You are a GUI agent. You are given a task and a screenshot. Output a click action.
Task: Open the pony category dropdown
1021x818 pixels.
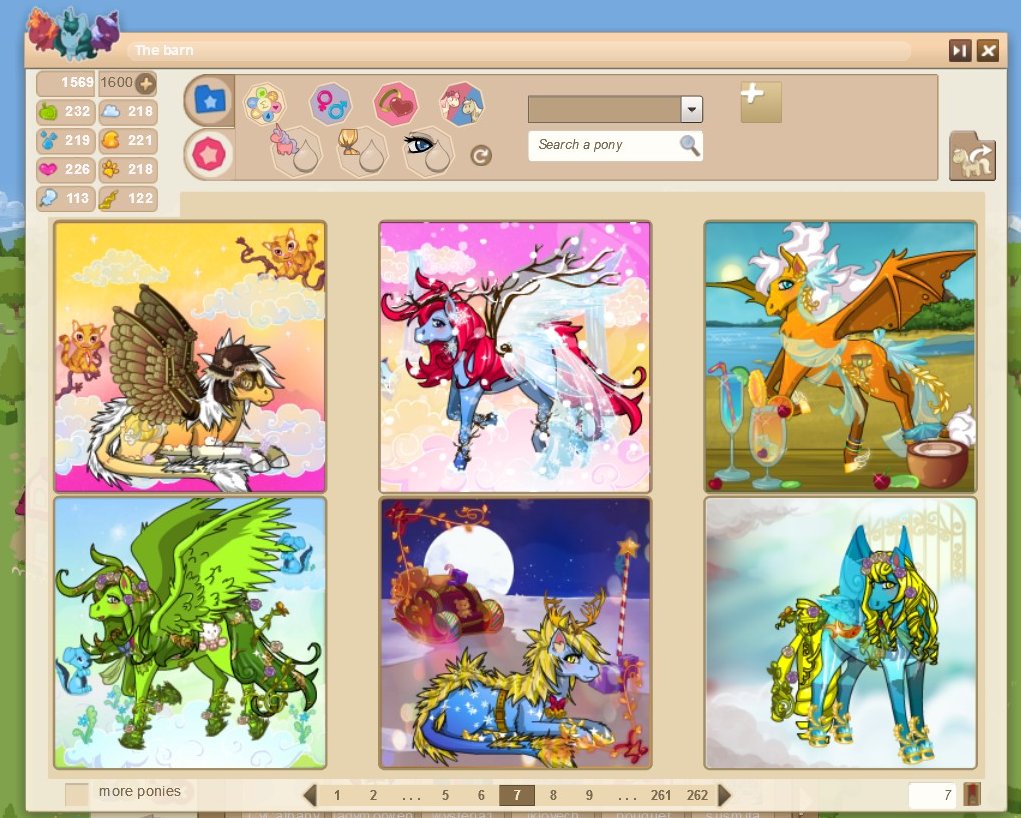click(x=691, y=109)
